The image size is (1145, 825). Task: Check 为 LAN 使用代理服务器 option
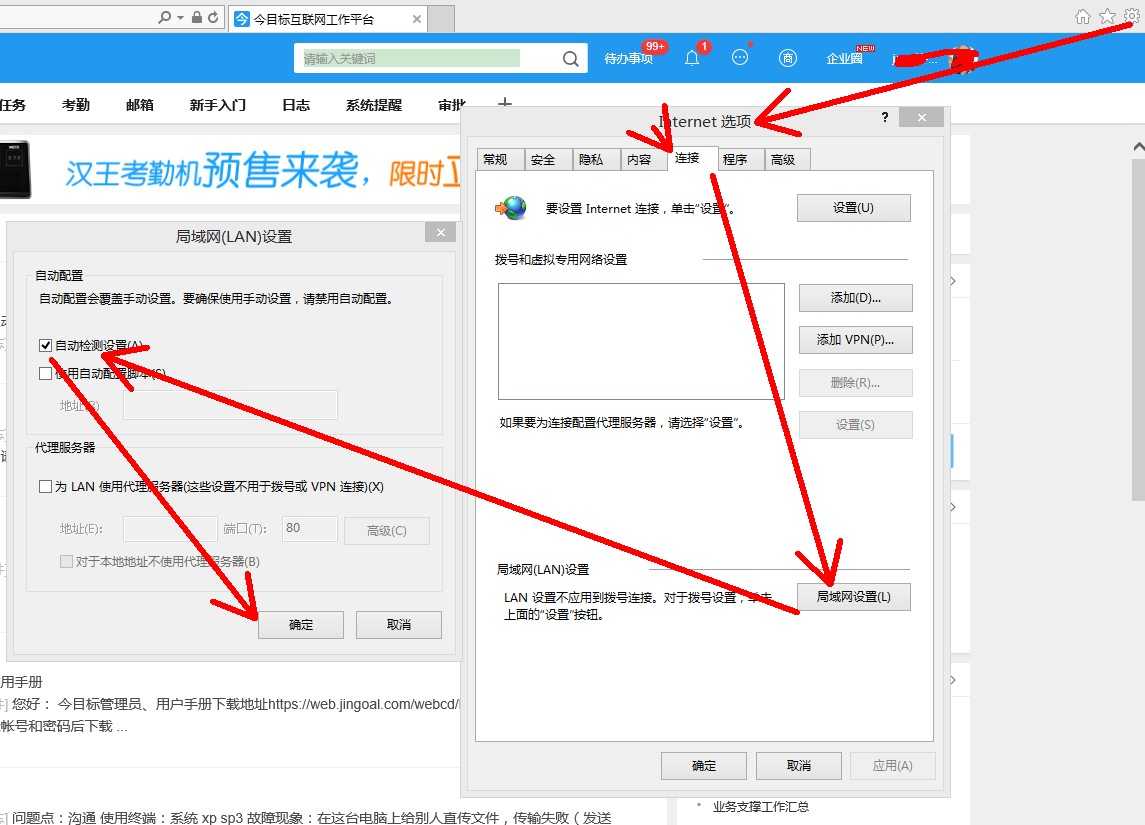[x=46, y=487]
